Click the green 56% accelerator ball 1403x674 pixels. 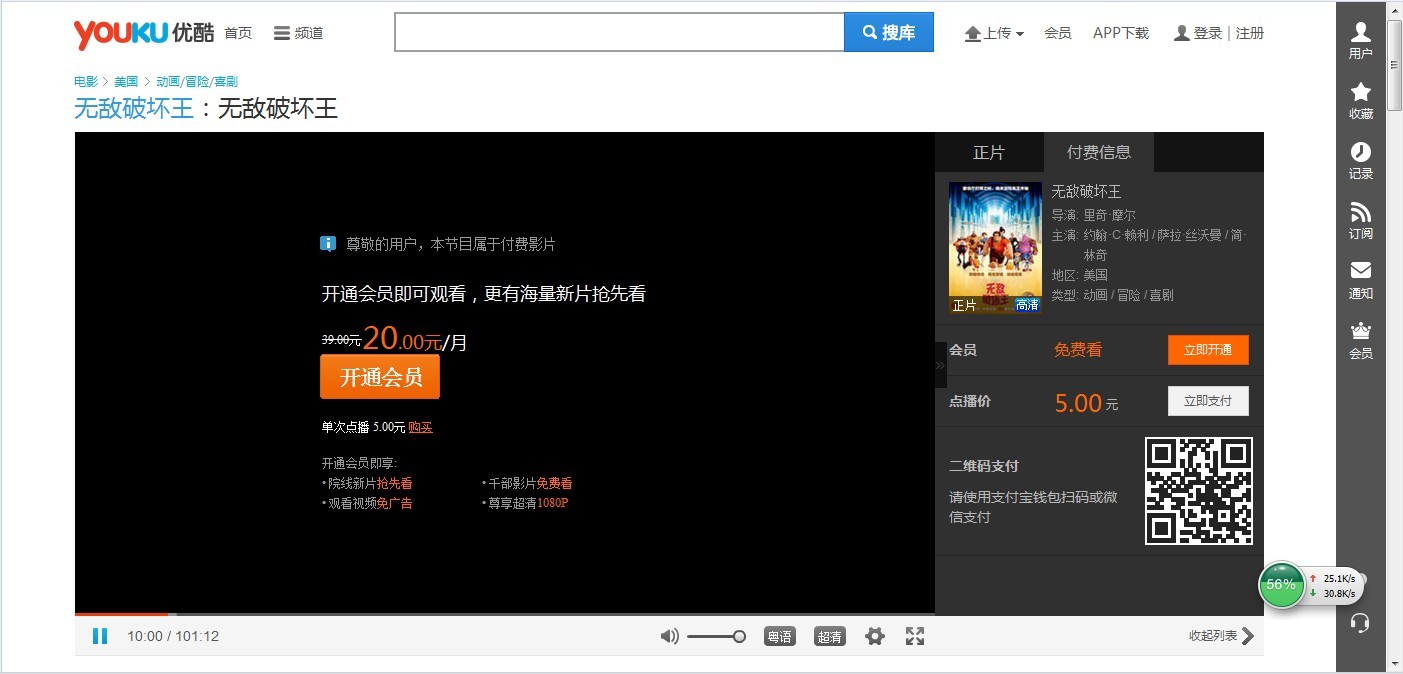(1281, 585)
